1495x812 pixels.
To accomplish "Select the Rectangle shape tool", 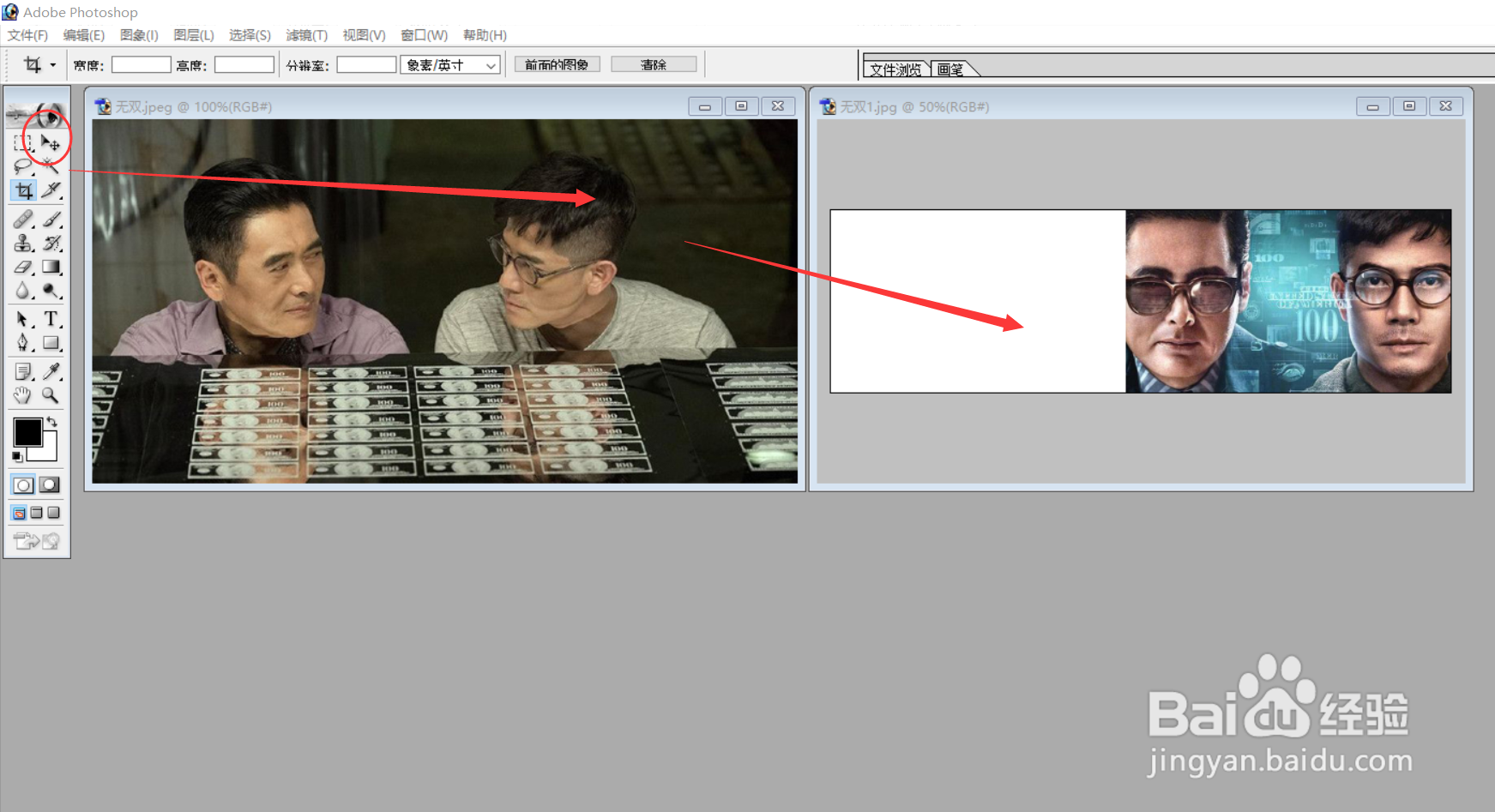I will pos(51,343).
